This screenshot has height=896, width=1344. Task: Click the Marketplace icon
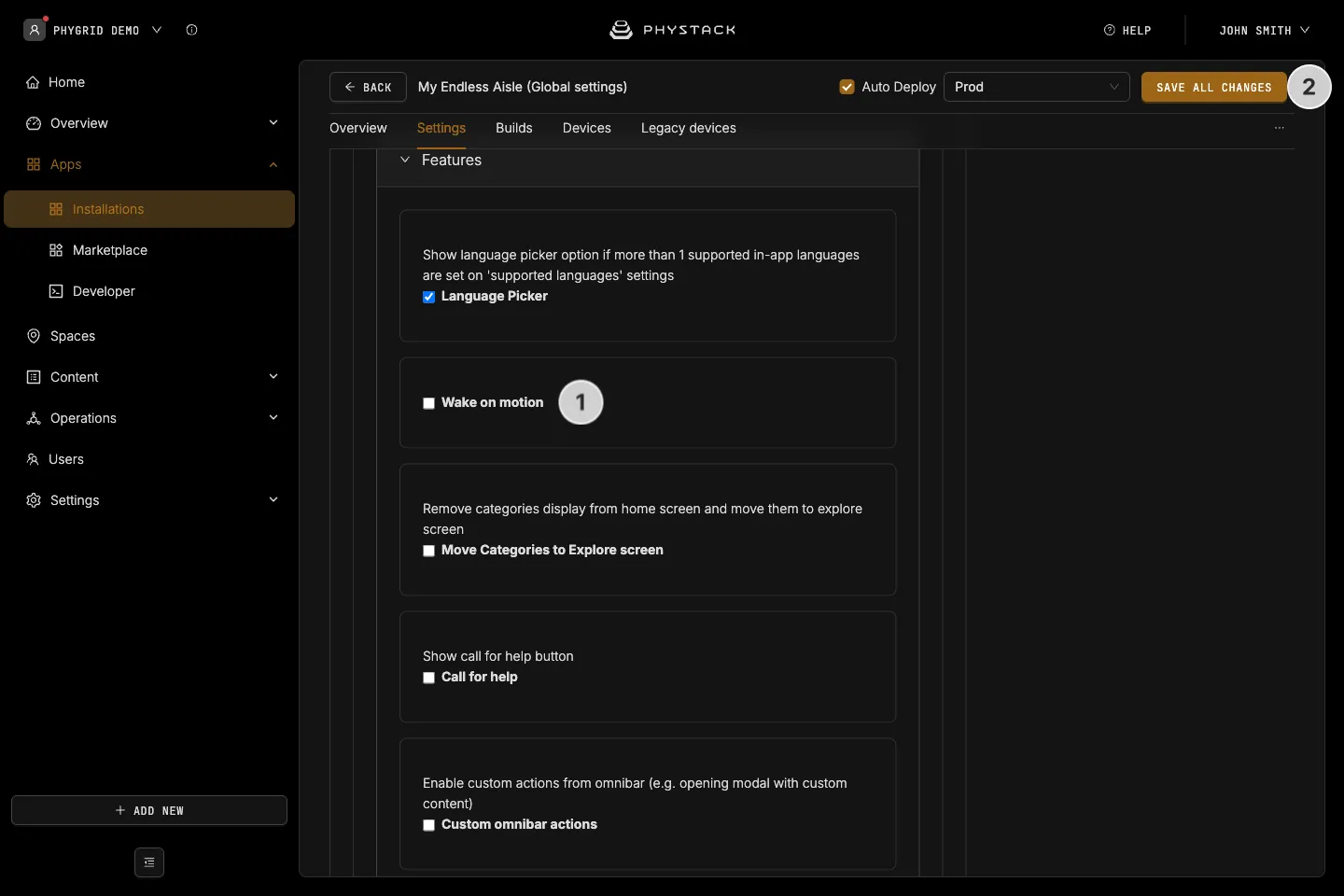click(x=56, y=250)
